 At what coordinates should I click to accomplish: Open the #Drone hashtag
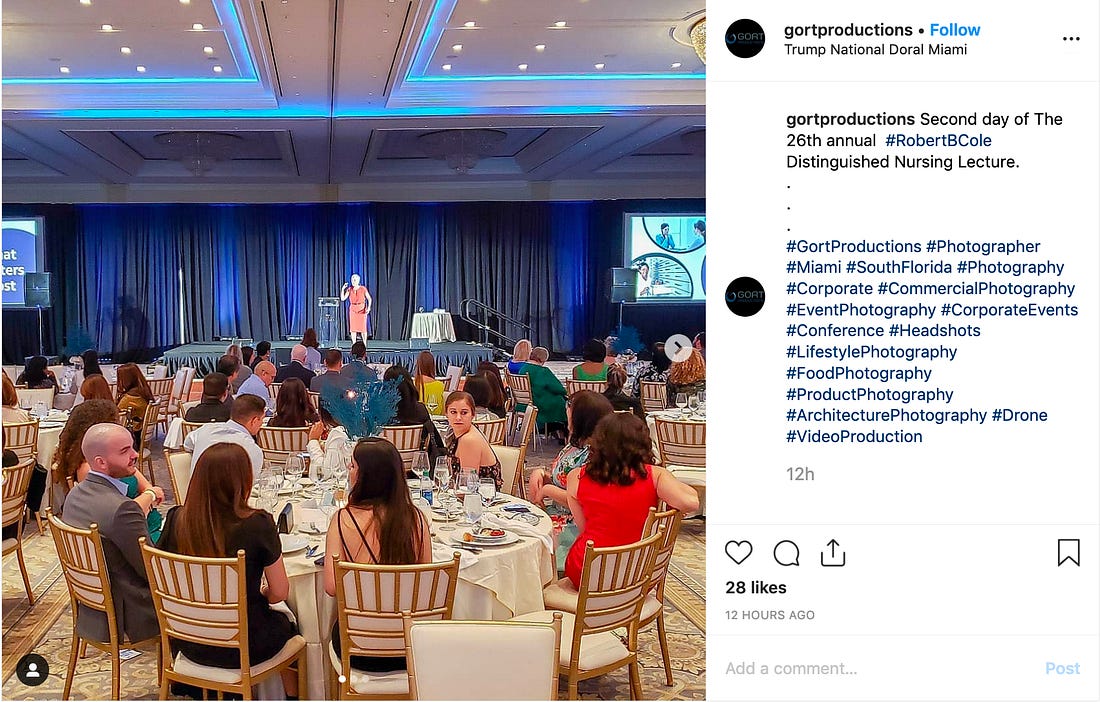click(1019, 415)
